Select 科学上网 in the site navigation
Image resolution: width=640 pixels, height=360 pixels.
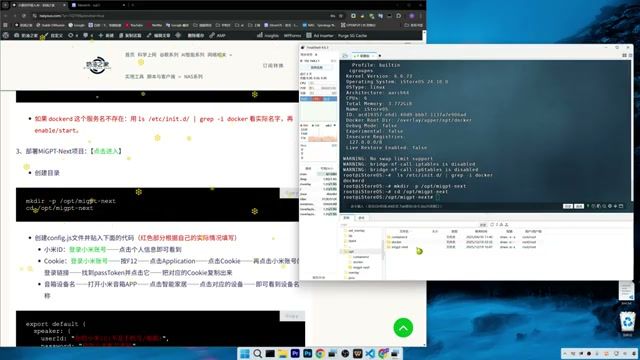point(147,55)
